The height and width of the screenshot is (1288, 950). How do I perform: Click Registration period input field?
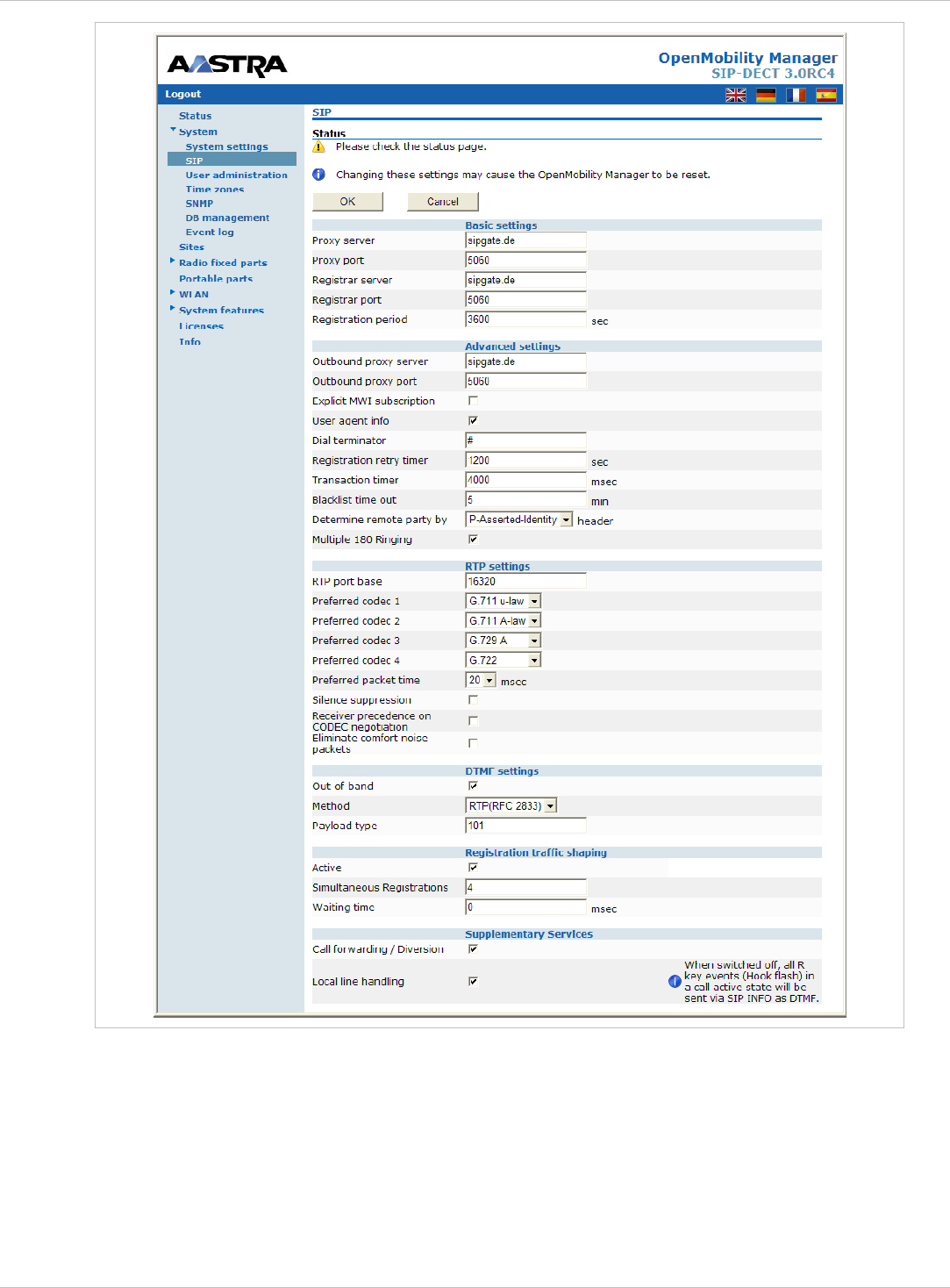click(525, 319)
